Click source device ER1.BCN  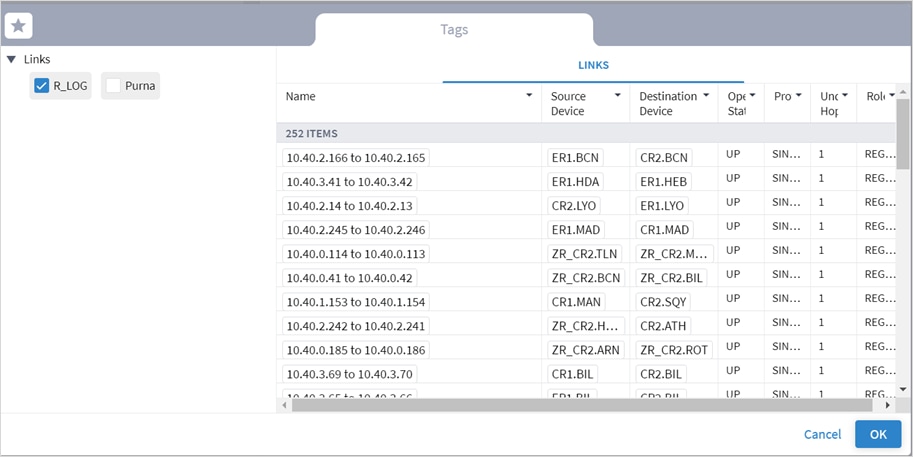click(x=576, y=157)
